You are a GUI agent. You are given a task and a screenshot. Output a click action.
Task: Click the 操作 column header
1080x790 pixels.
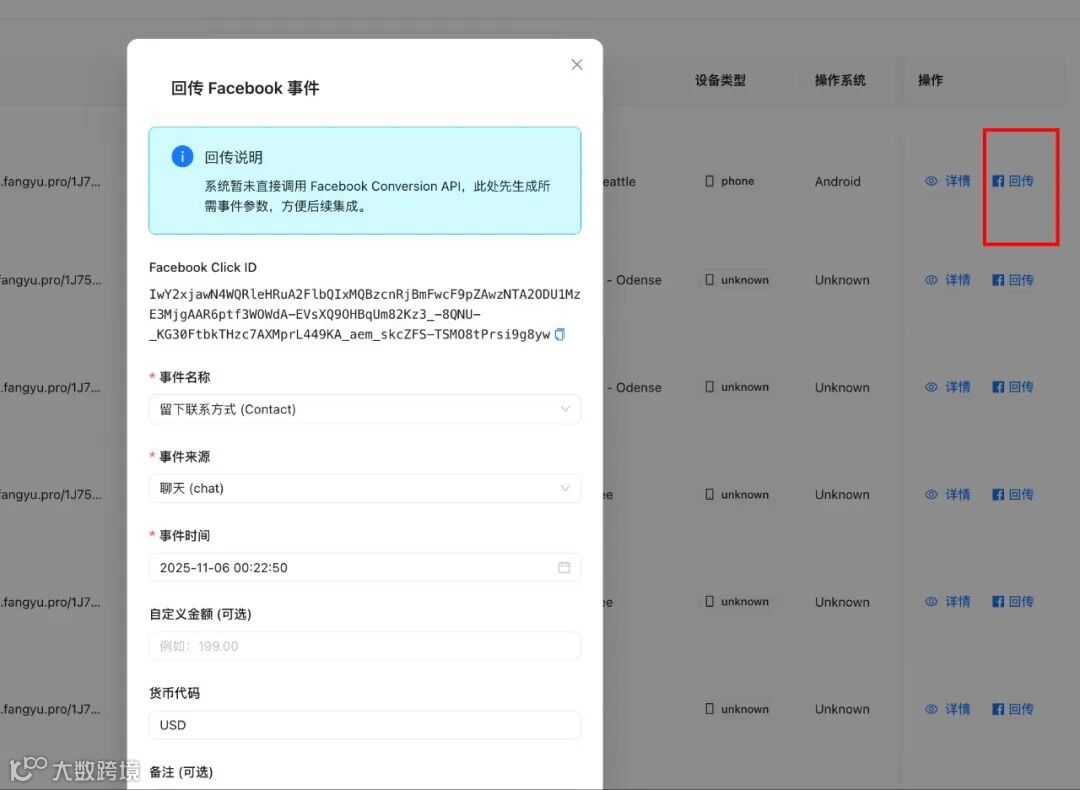coord(931,81)
